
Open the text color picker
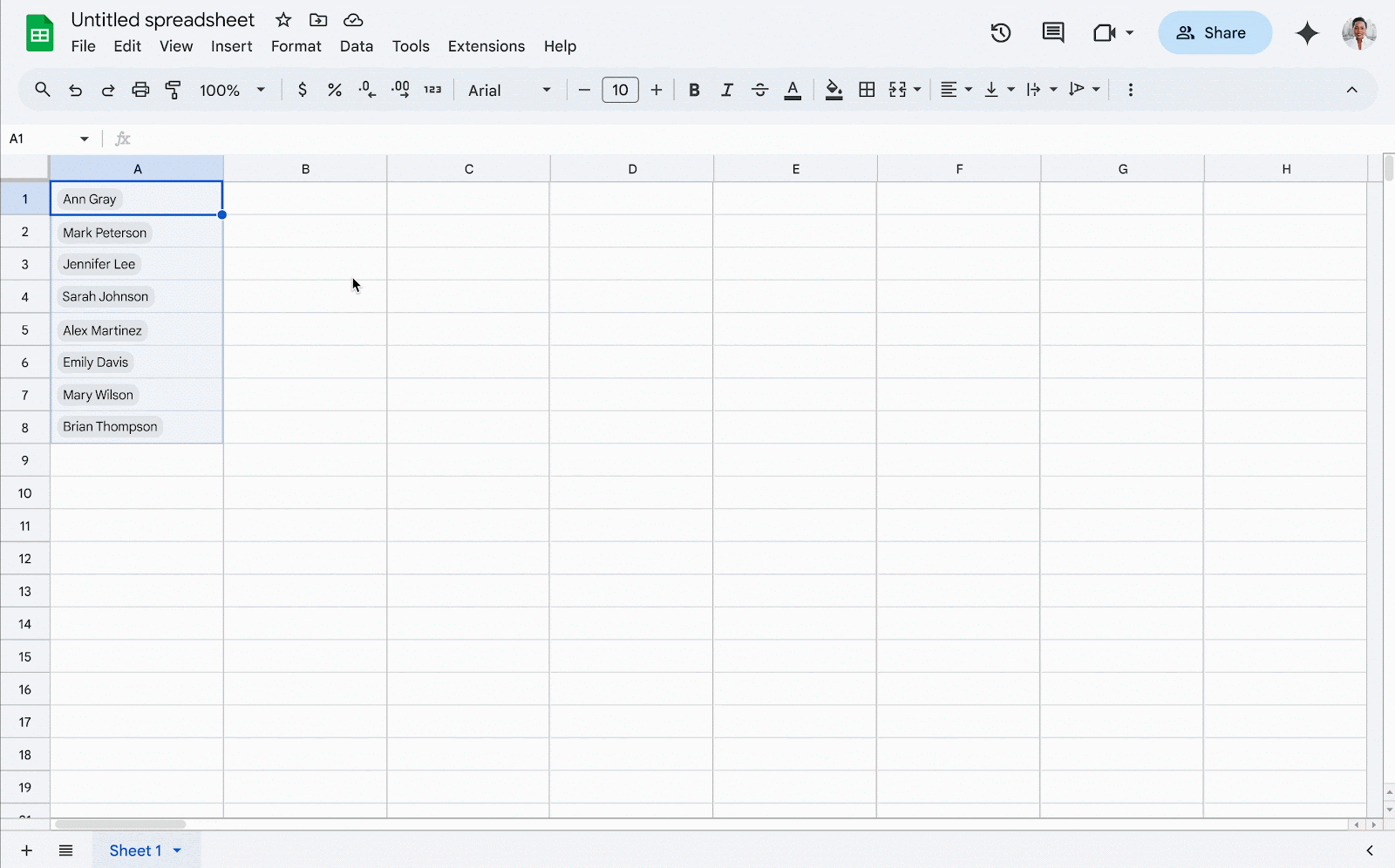[793, 90]
